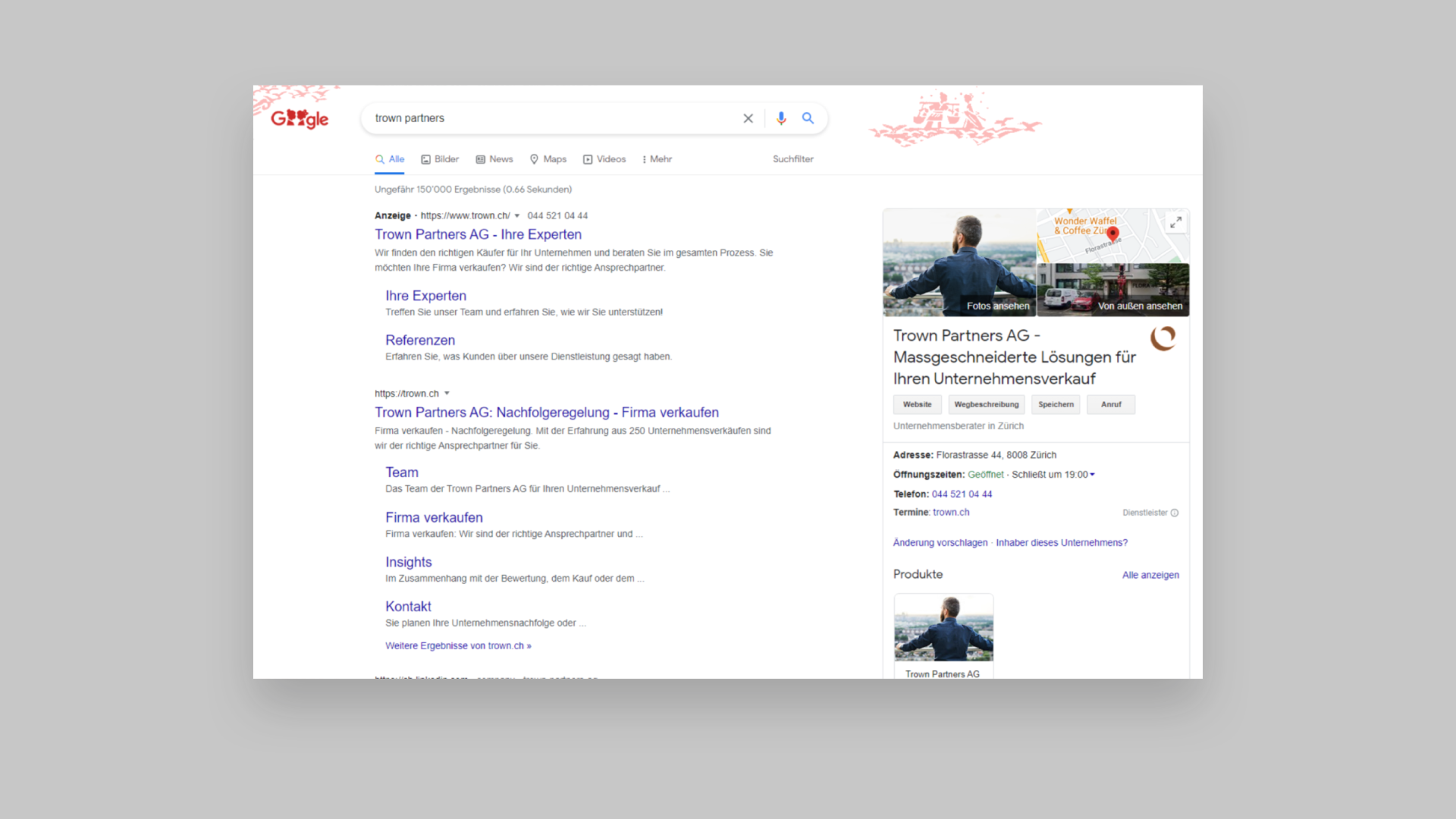Click the Speichern save toggle button

[1055, 404]
